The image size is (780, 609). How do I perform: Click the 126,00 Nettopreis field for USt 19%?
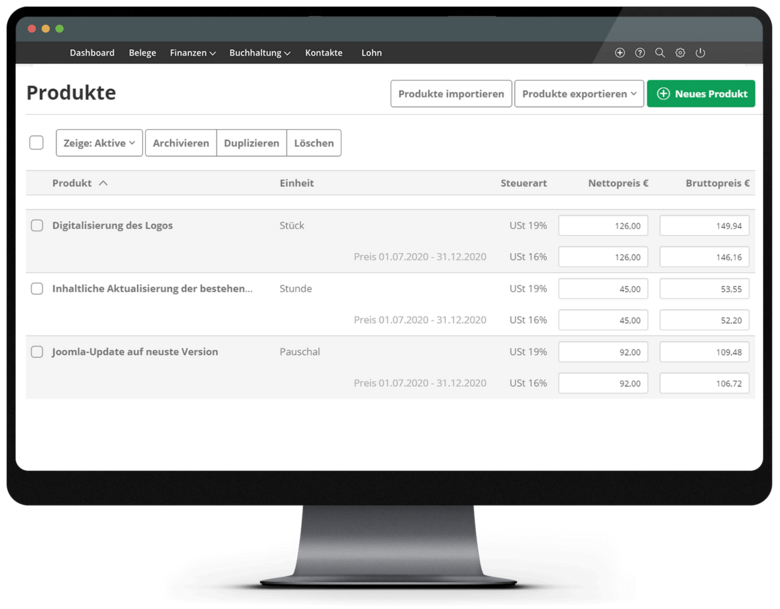pyautogui.click(x=603, y=226)
